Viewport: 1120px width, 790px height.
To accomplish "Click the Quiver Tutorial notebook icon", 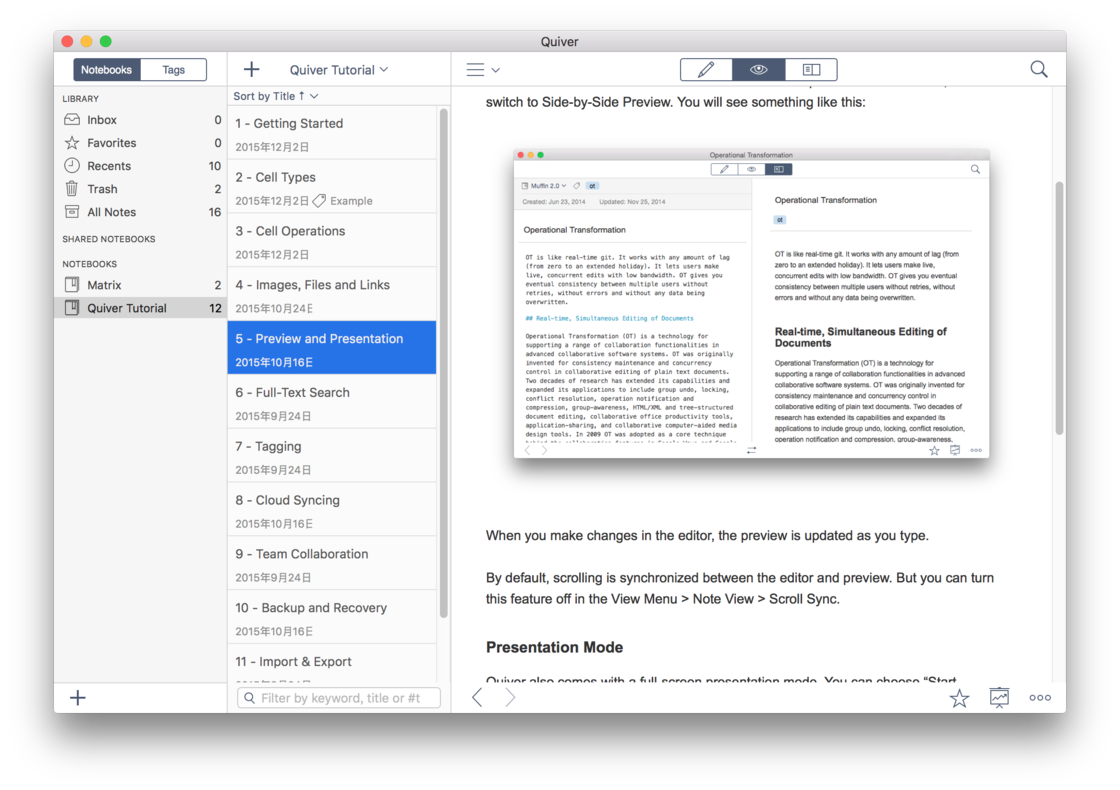I will (72, 308).
